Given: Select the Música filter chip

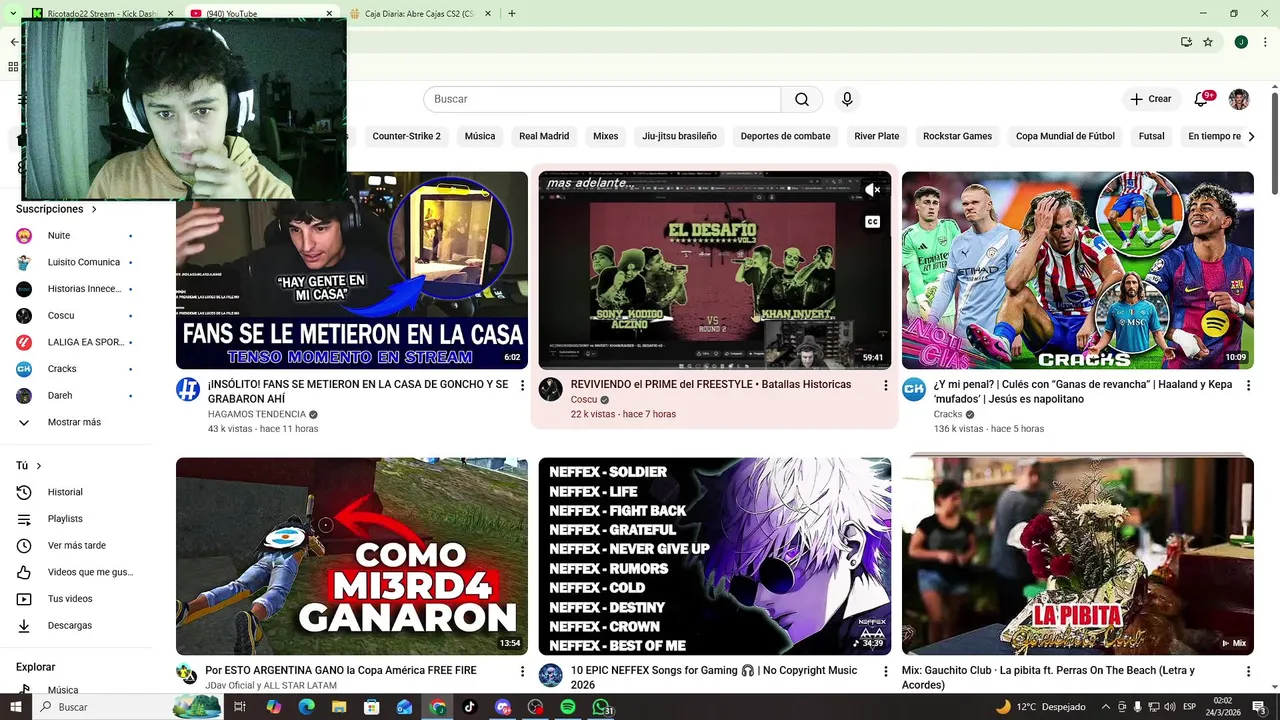Looking at the screenshot, I should pos(480,136).
